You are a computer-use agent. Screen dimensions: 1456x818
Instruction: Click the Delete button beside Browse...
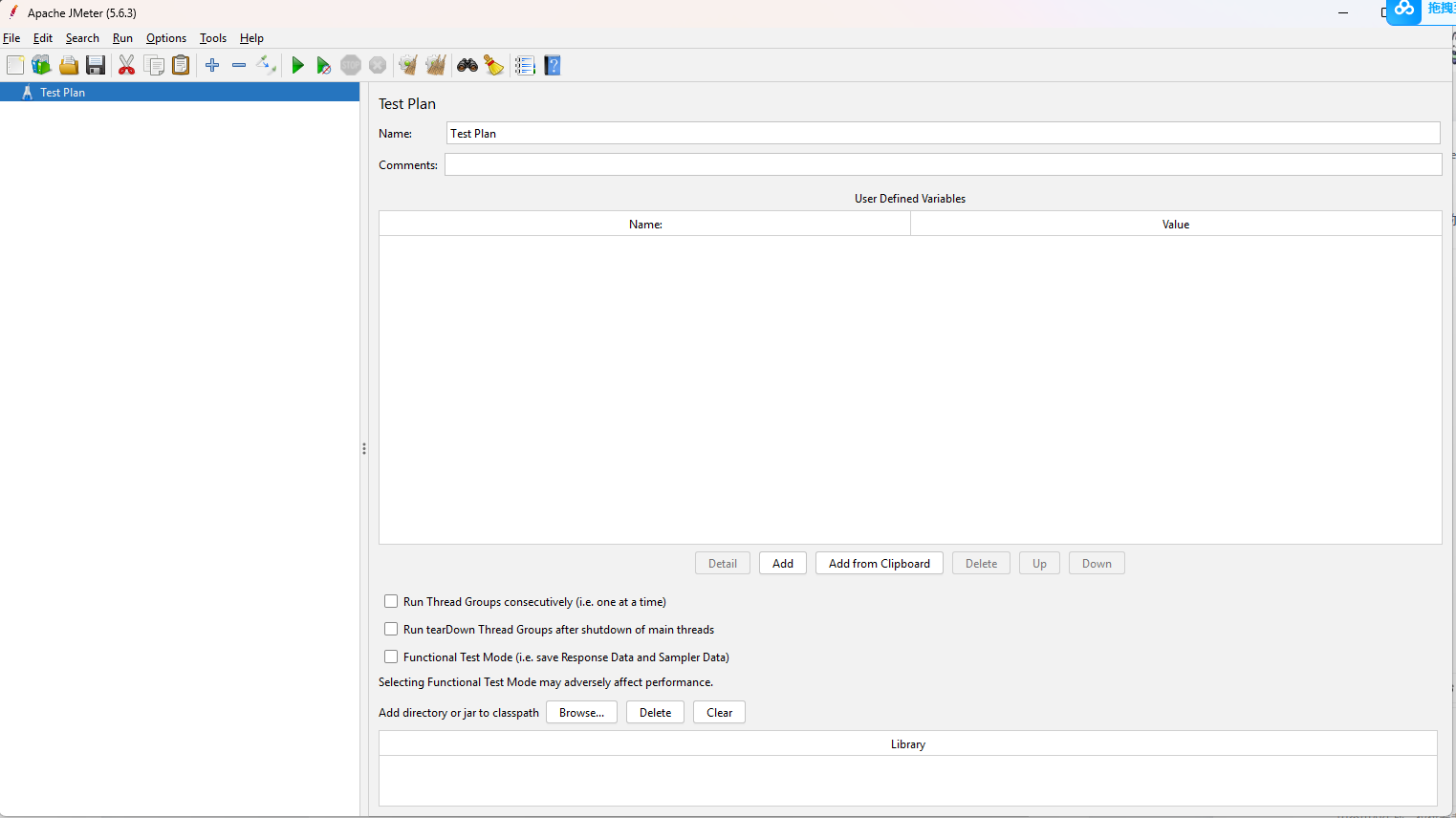tap(655, 712)
